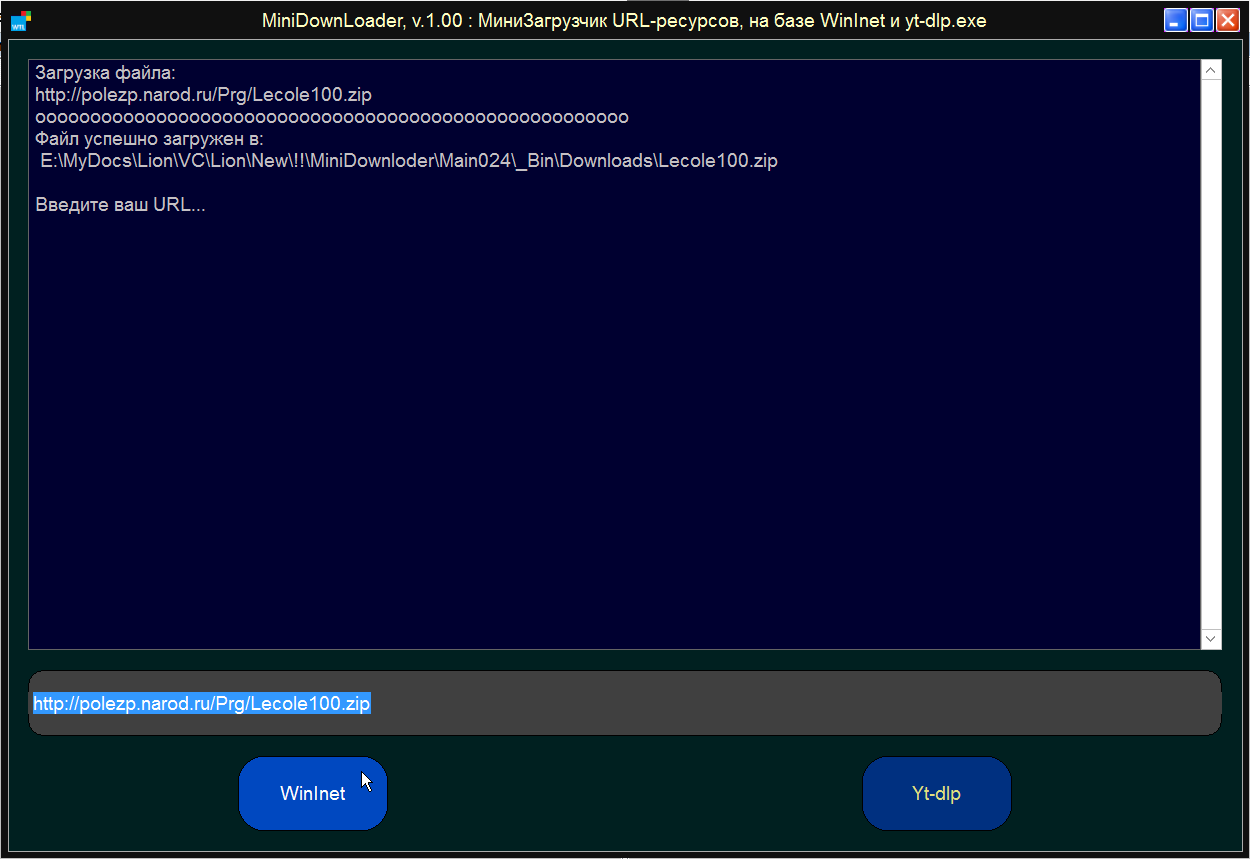Click the vertical scrollbar track of the log
The height and width of the screenshot is (859, 1250).
tap(1210, 350)
